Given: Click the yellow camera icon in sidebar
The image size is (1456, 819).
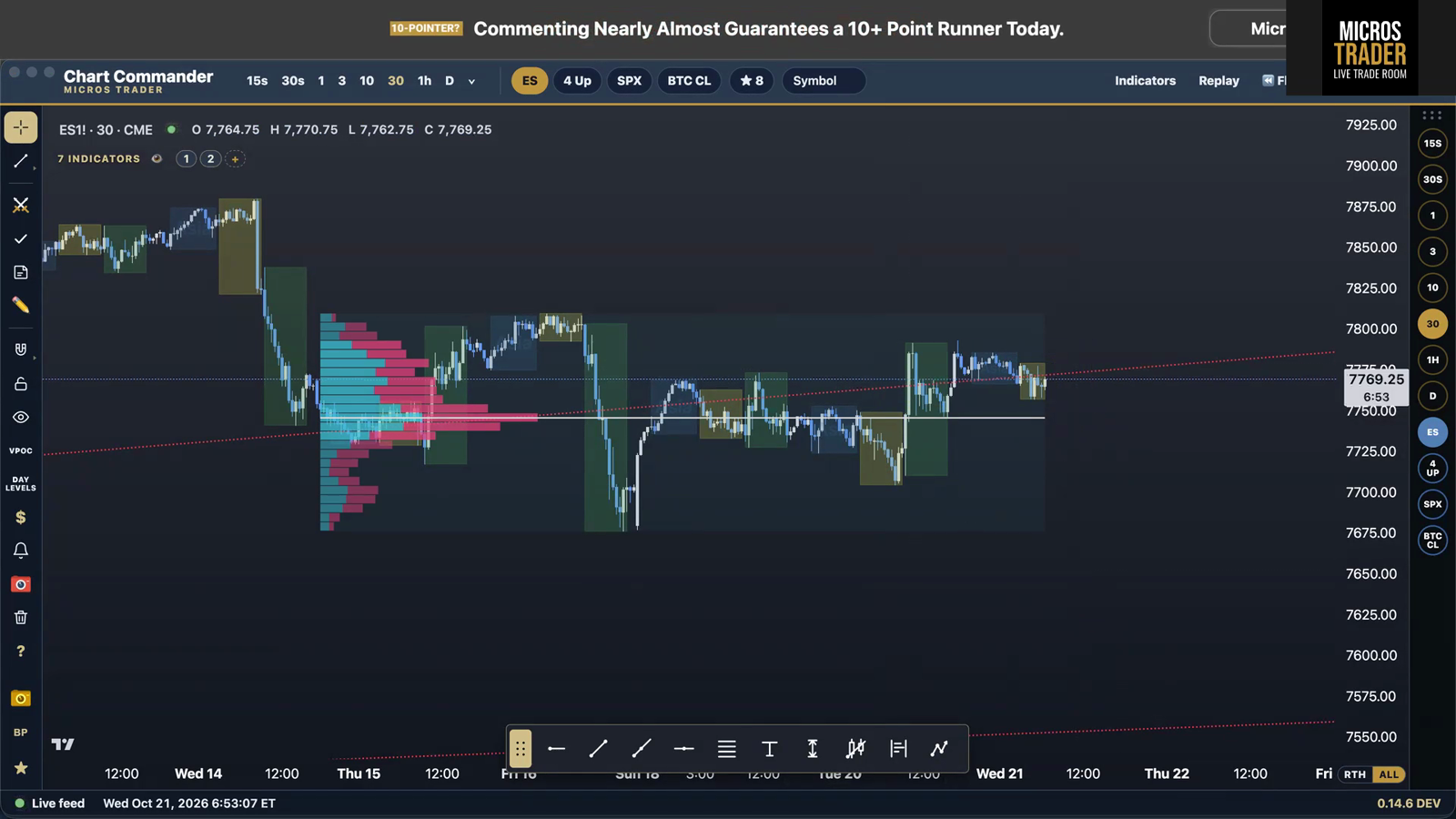Looking at the screenshot, I should (x=21, y=698).
